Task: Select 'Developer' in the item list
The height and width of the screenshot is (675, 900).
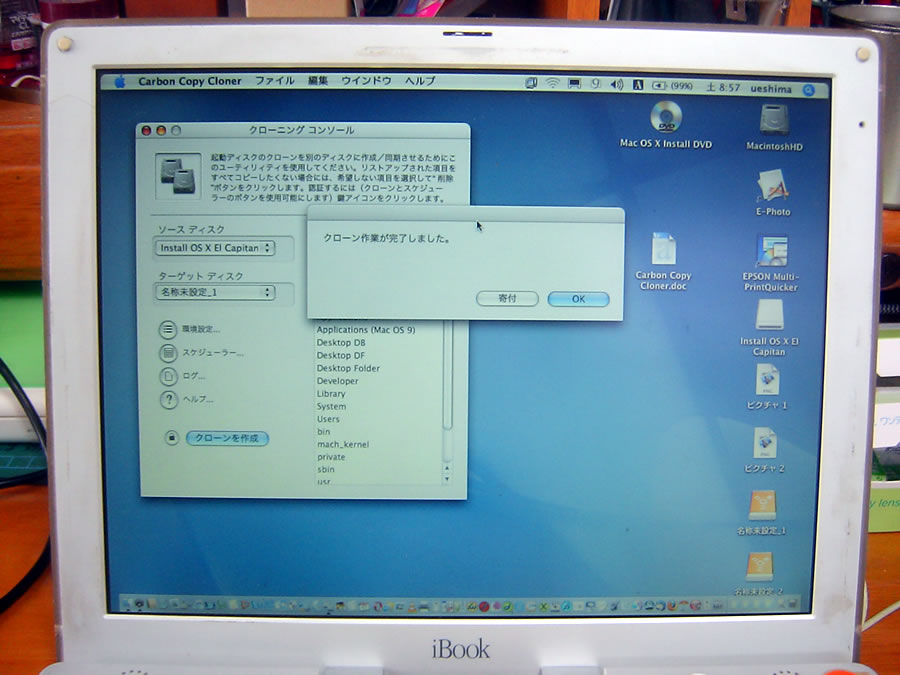Action: pyautogui.click(x=338, y=381)
